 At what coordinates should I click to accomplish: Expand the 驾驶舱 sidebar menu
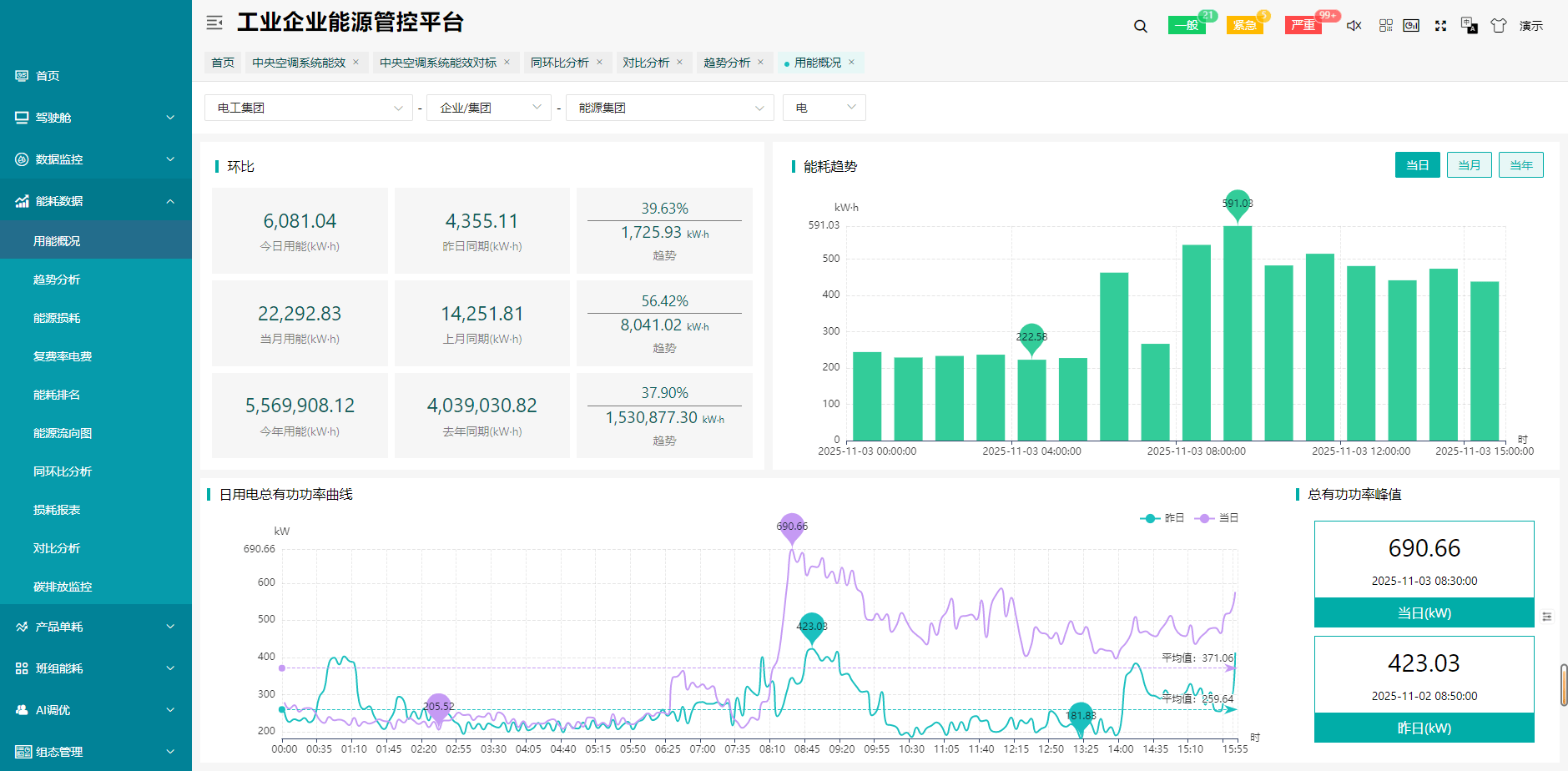[x=96, y=118]
